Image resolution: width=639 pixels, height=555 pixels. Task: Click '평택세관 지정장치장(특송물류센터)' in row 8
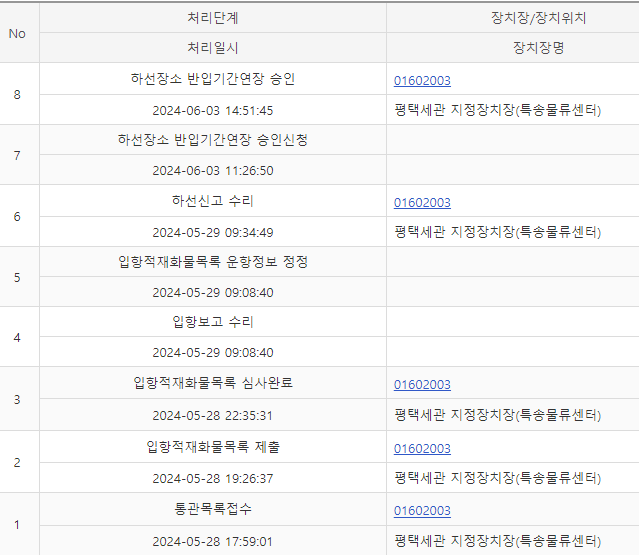coord(498,110)
